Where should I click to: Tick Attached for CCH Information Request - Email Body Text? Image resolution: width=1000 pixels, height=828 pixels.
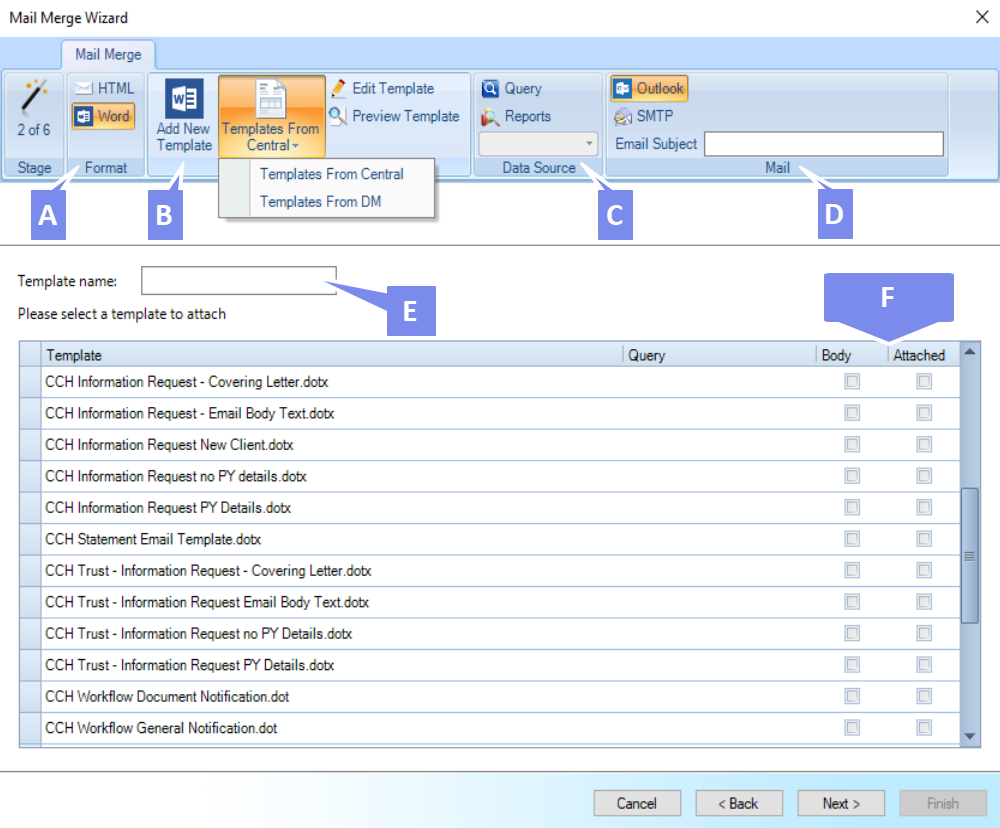[x=924, y=413]
